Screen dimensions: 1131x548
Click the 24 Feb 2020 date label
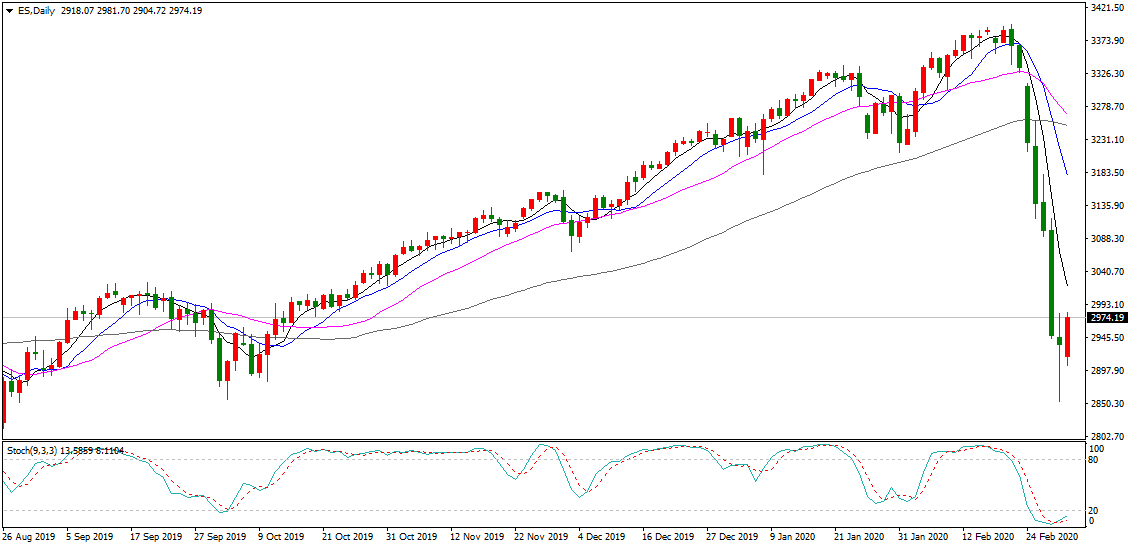1050,537
